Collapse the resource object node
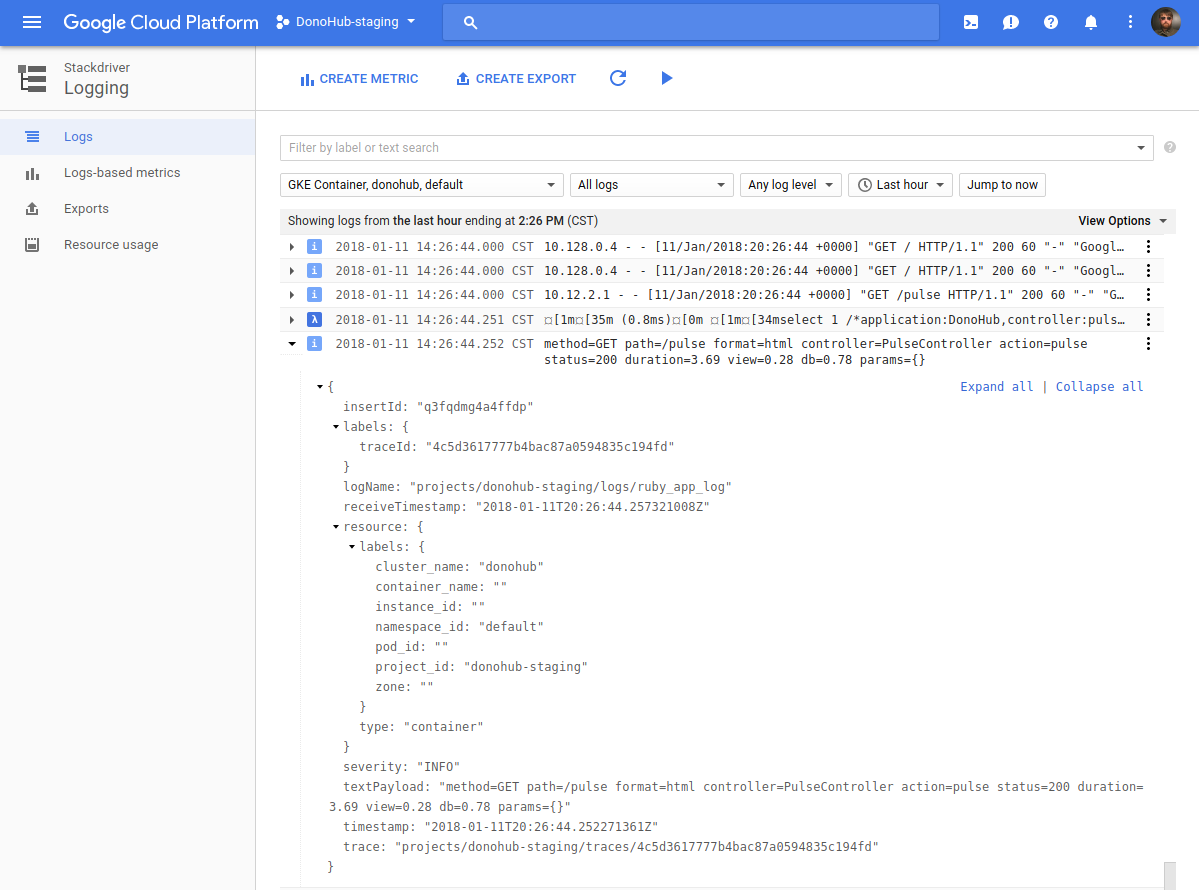1199x890 pixels. tap(336, 527)
